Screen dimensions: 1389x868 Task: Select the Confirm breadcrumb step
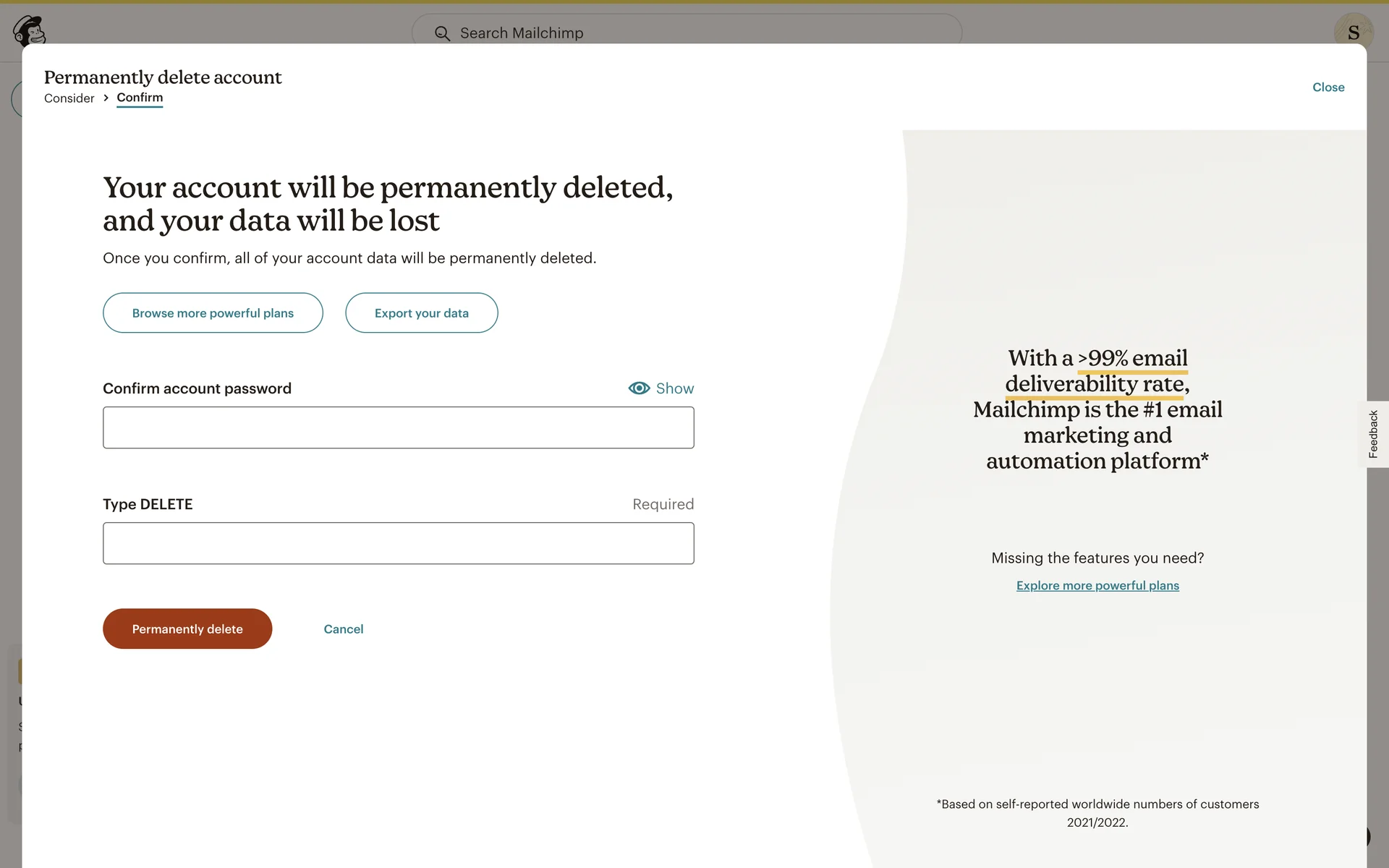pyautogui.click(x=140, y=98)
